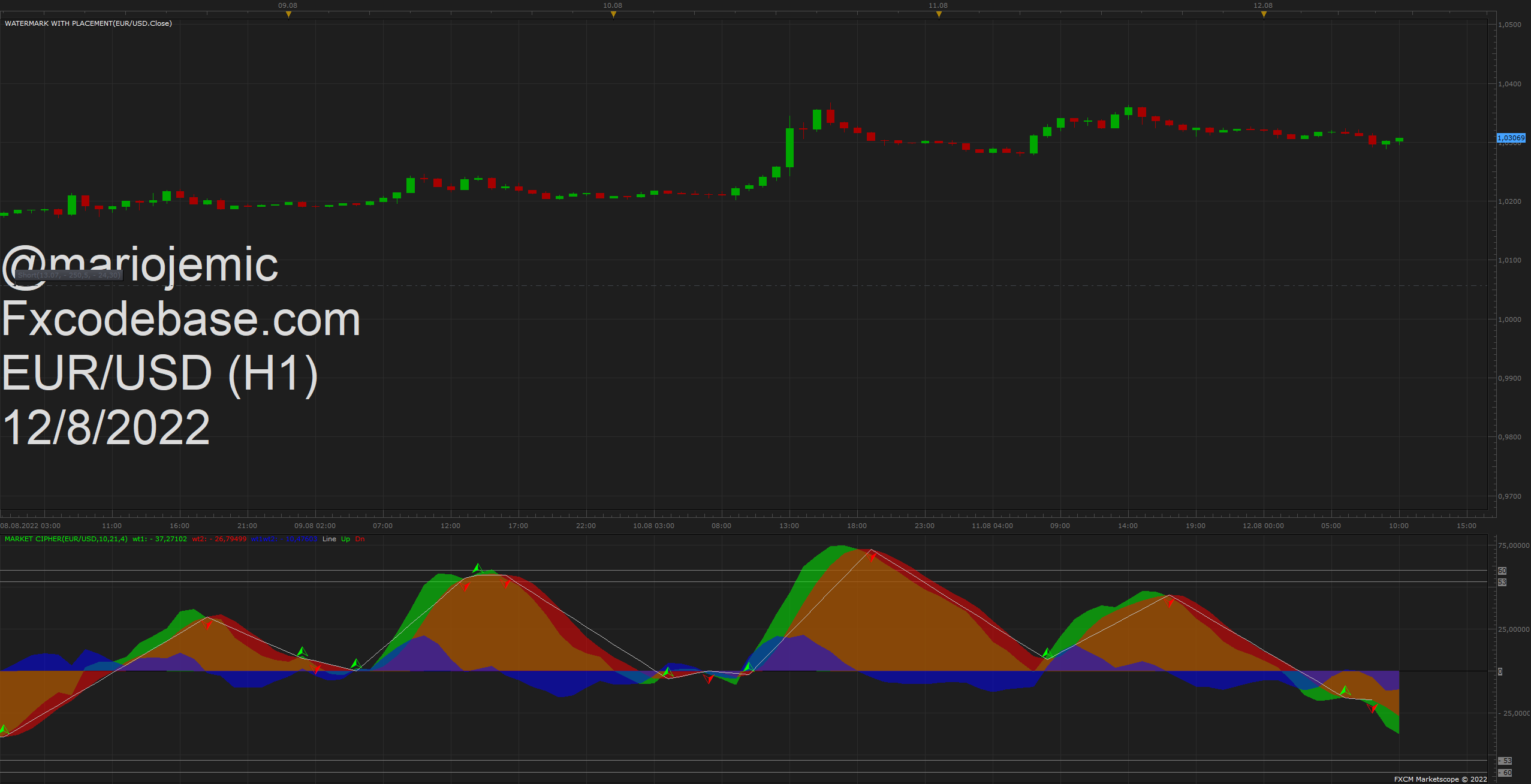This screenshot has height=784, width=1531.
Task: Click the 12.08 day marker triangle
Action: [x=1264, y=14]
